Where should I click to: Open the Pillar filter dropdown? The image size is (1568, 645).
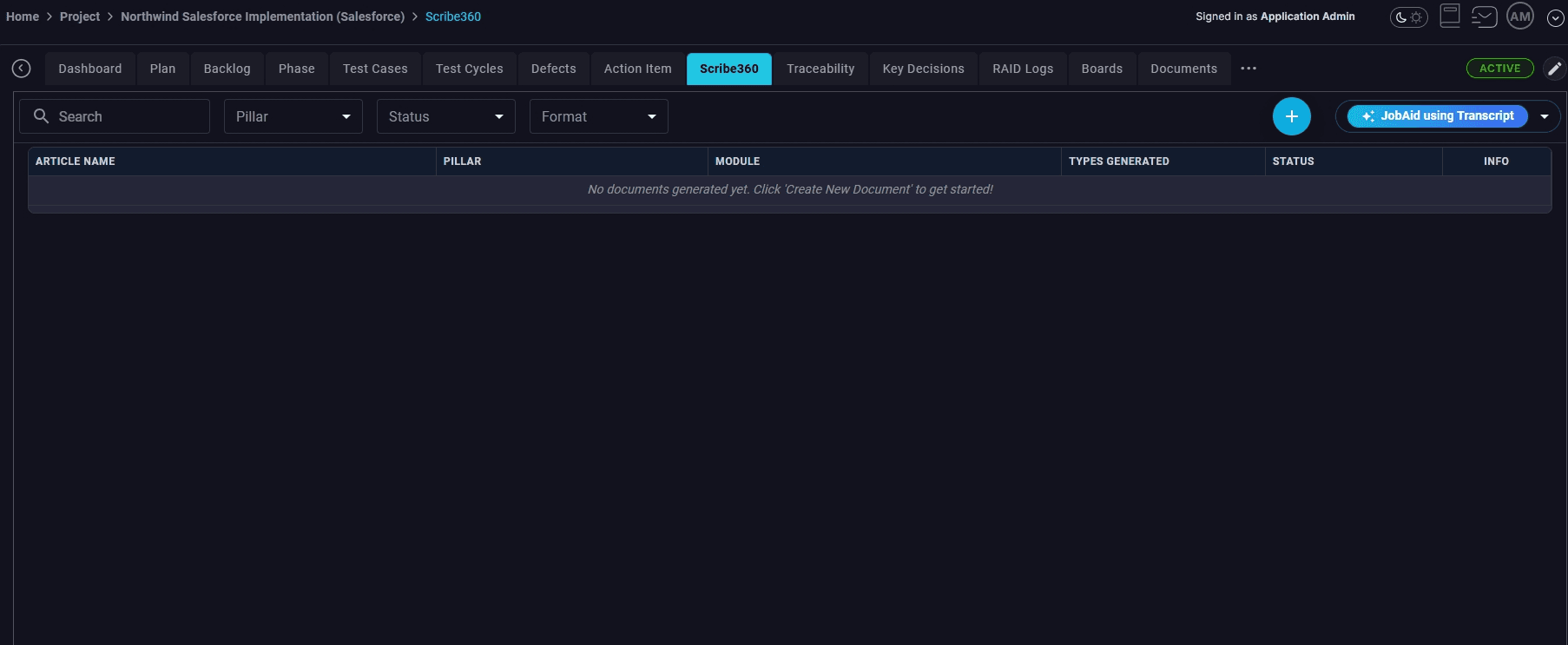[293, 116]
